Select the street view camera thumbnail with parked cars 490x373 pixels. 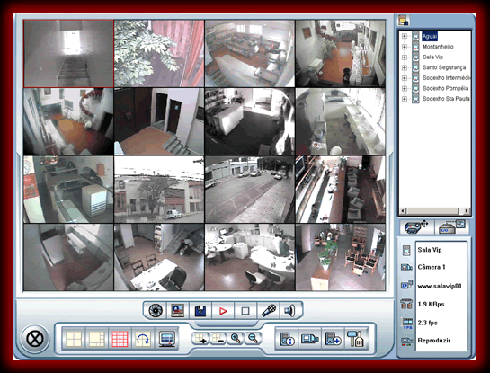click(x=250, y=189)
